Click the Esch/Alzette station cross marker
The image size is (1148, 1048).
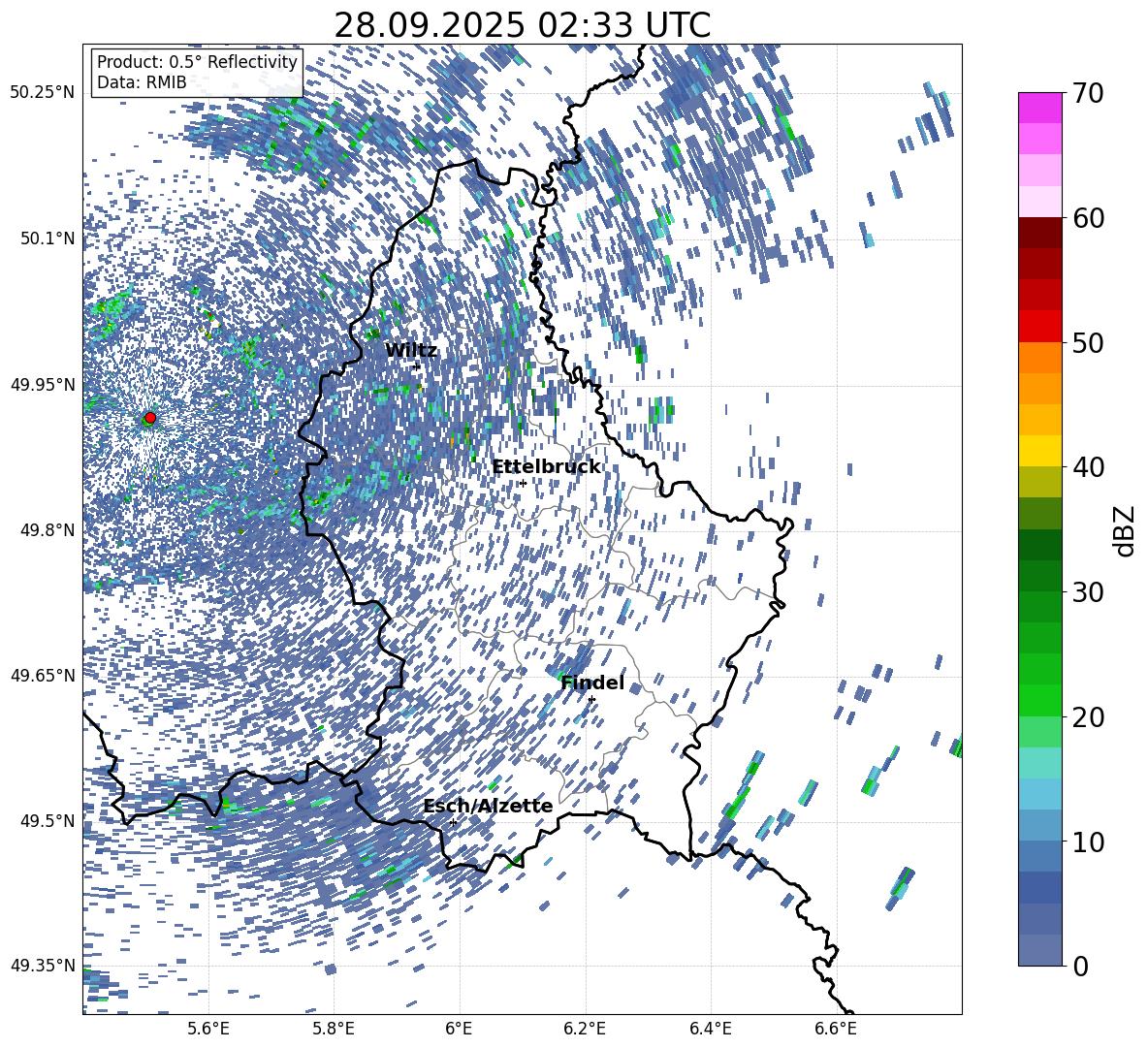(453, 822)
